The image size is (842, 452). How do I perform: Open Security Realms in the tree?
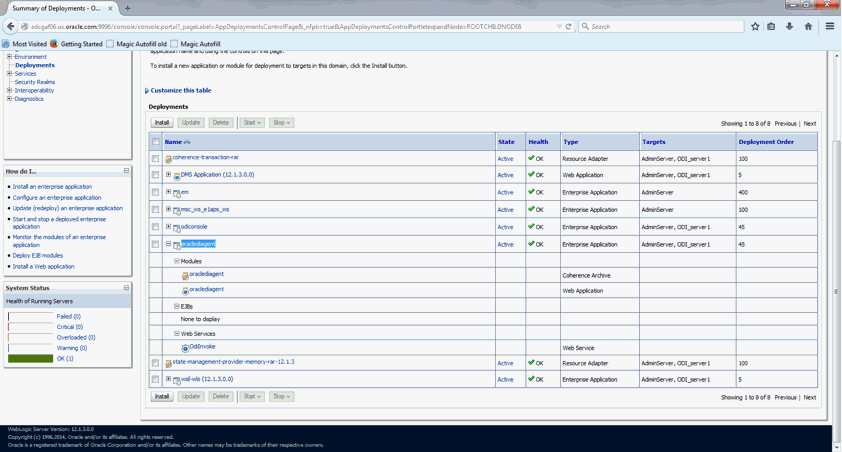pos(35,82)
